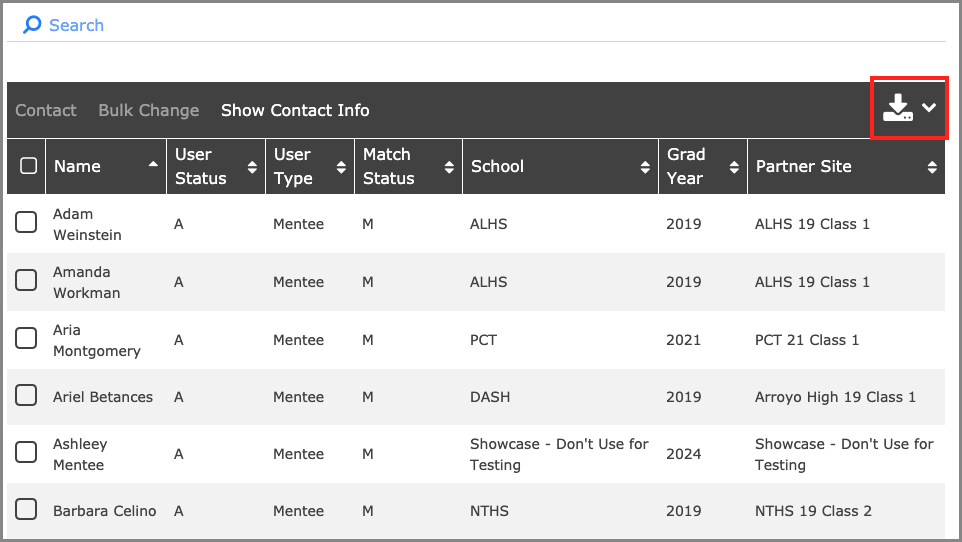This screenshot has height=542, width=962.
Task: Sort by School column arrows
Action: pyautogui.click(x=645, y=167)
